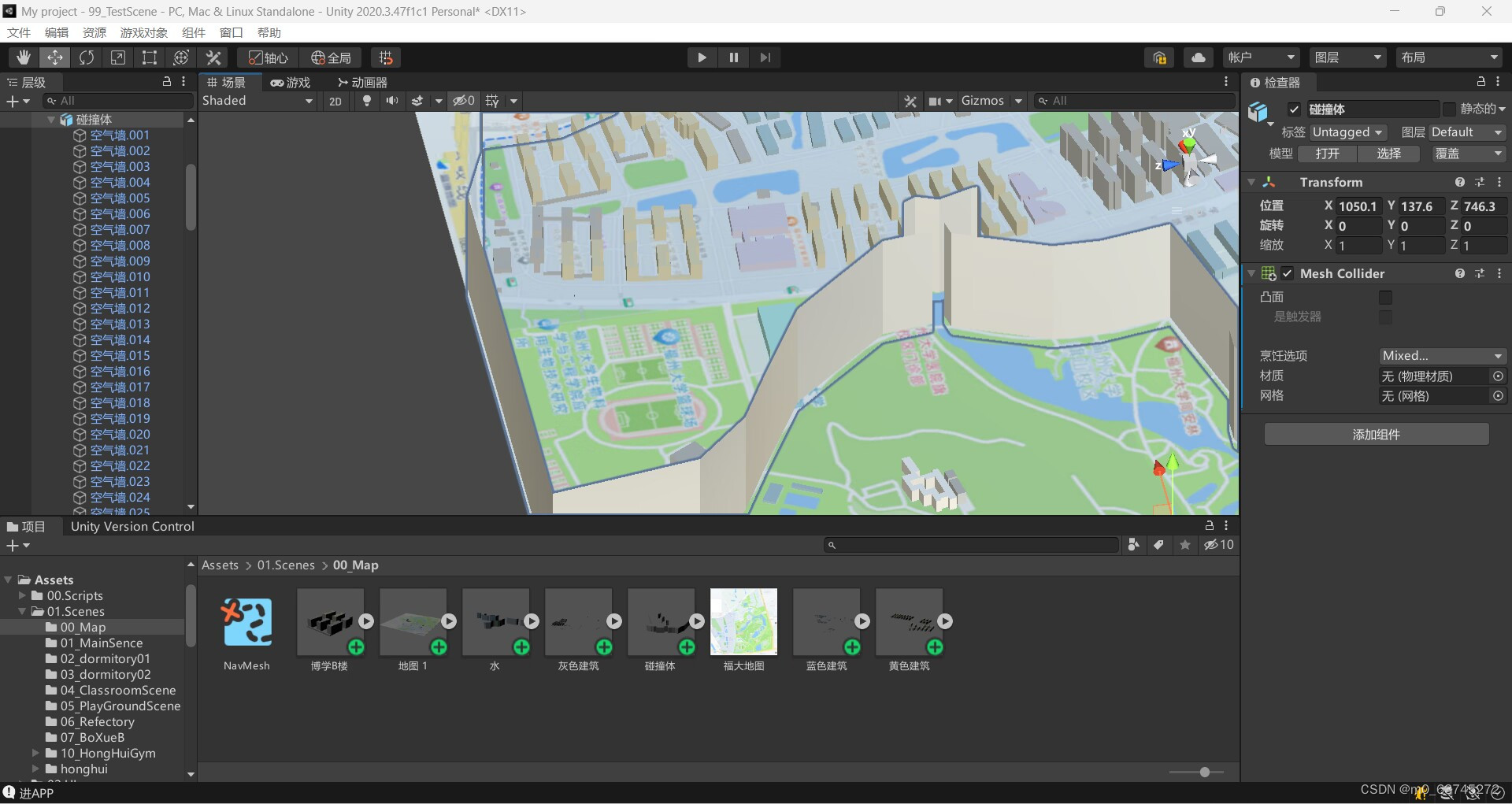Enable the Convex (凸面) checkbox
The width and height of the screenshot is (1512, 804).
(x=1385, y=297)
